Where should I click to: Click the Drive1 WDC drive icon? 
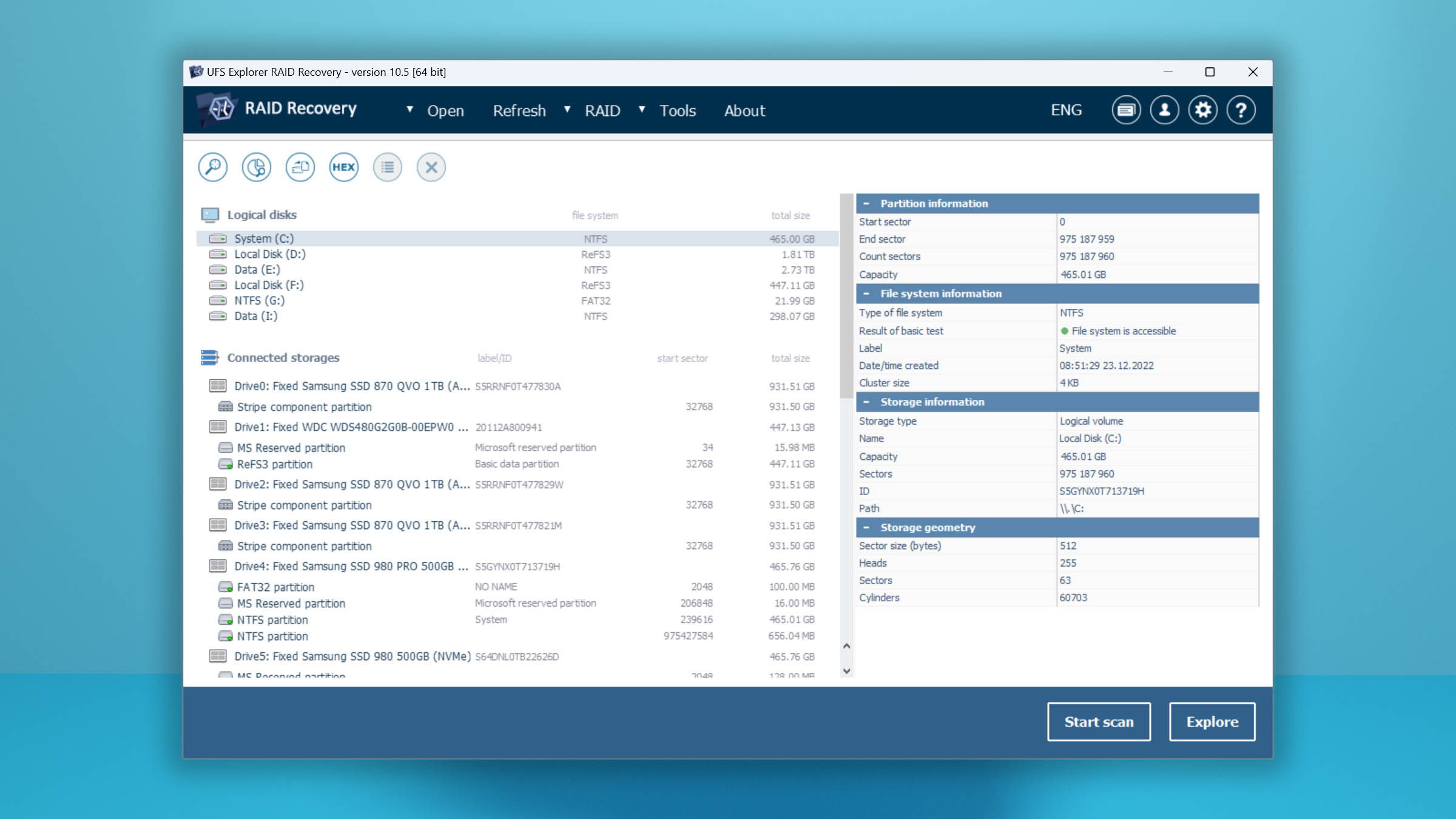tap(218, 427)
